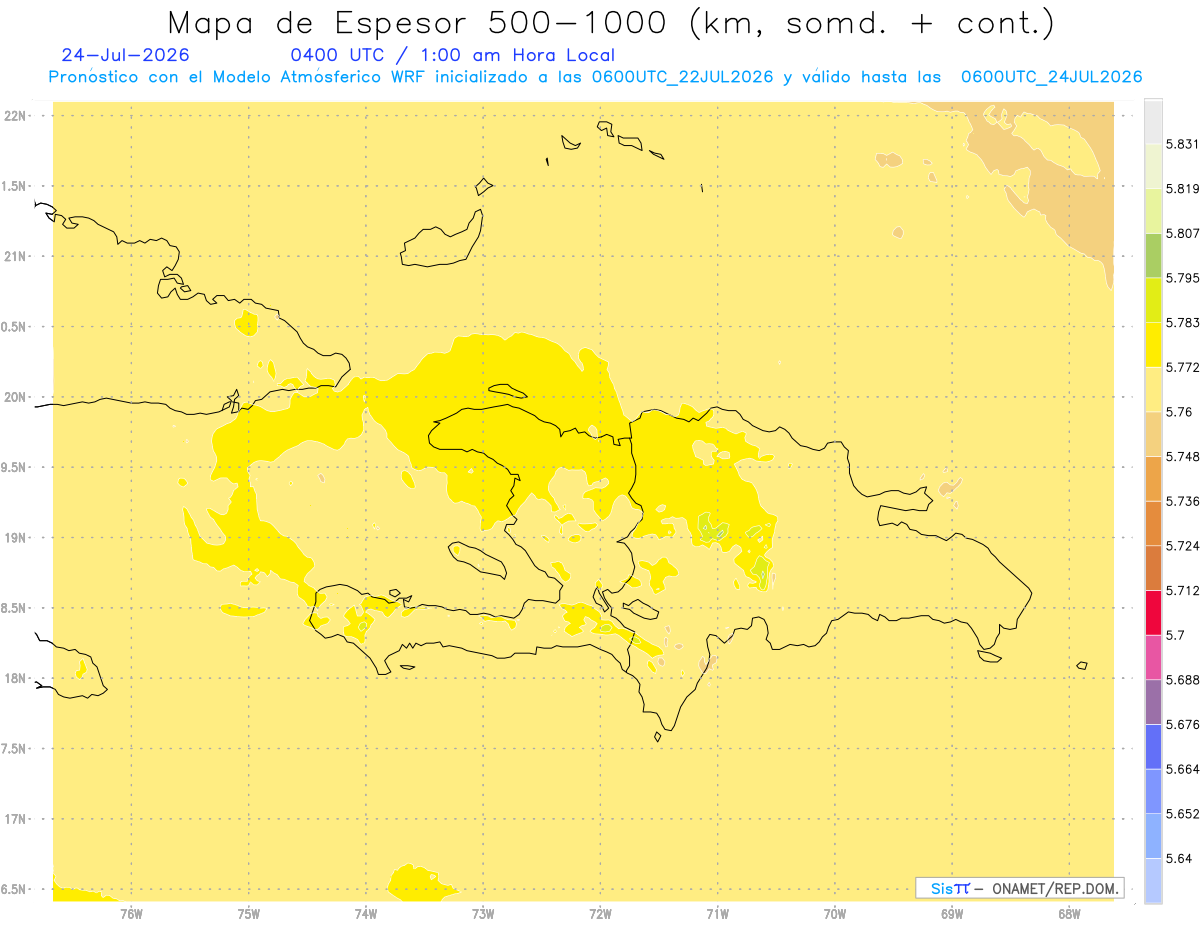Click the pink colorbar swatch between 5.688 and 5.7

(x=1153, y=657)
